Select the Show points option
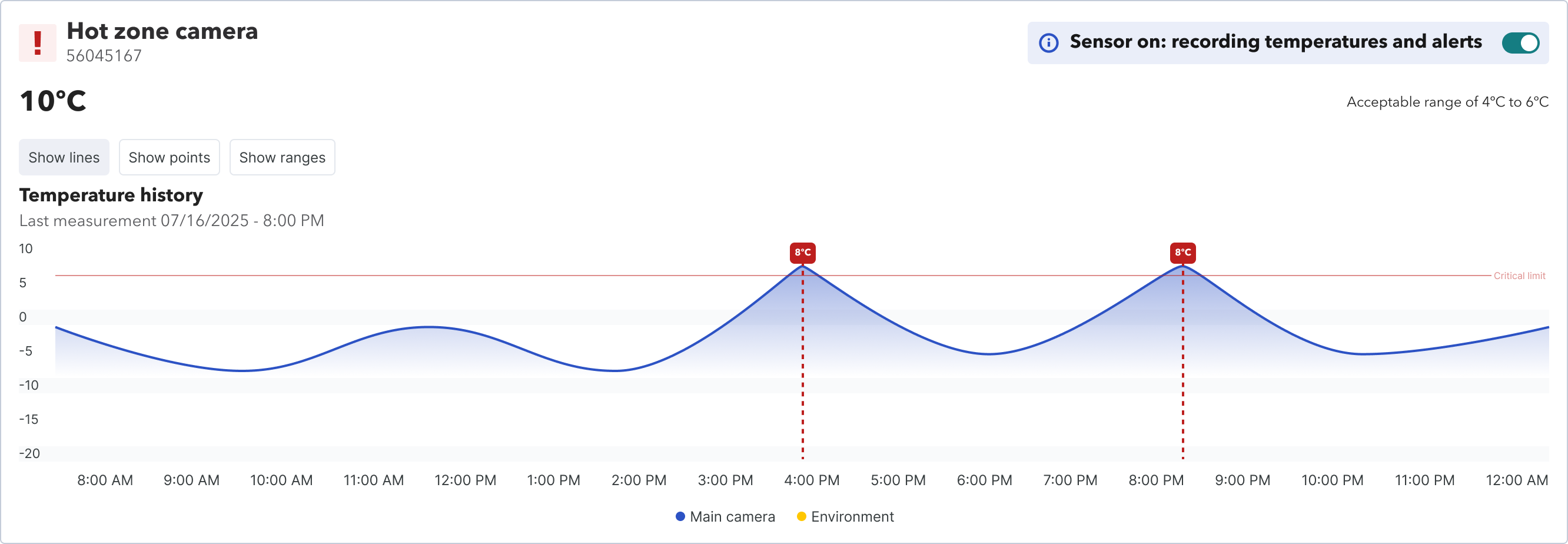This screenshot has height=544, width=1568. pyautogui.click(x=169, y=157)
